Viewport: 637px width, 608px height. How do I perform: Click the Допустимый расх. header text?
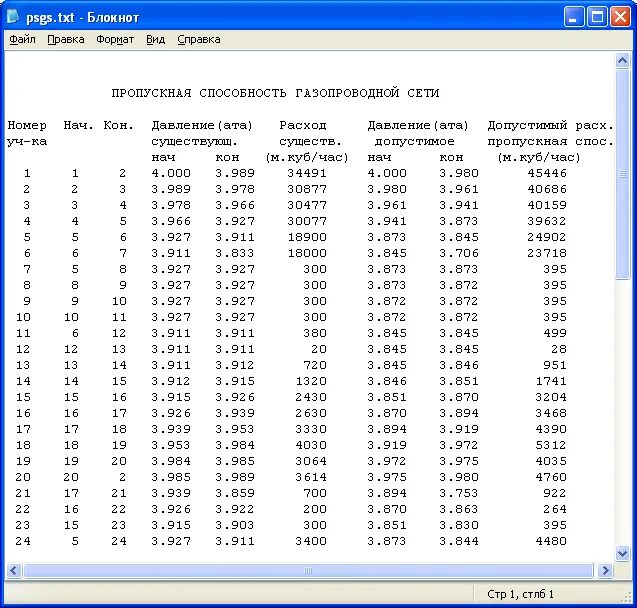[x=550, y=125]
